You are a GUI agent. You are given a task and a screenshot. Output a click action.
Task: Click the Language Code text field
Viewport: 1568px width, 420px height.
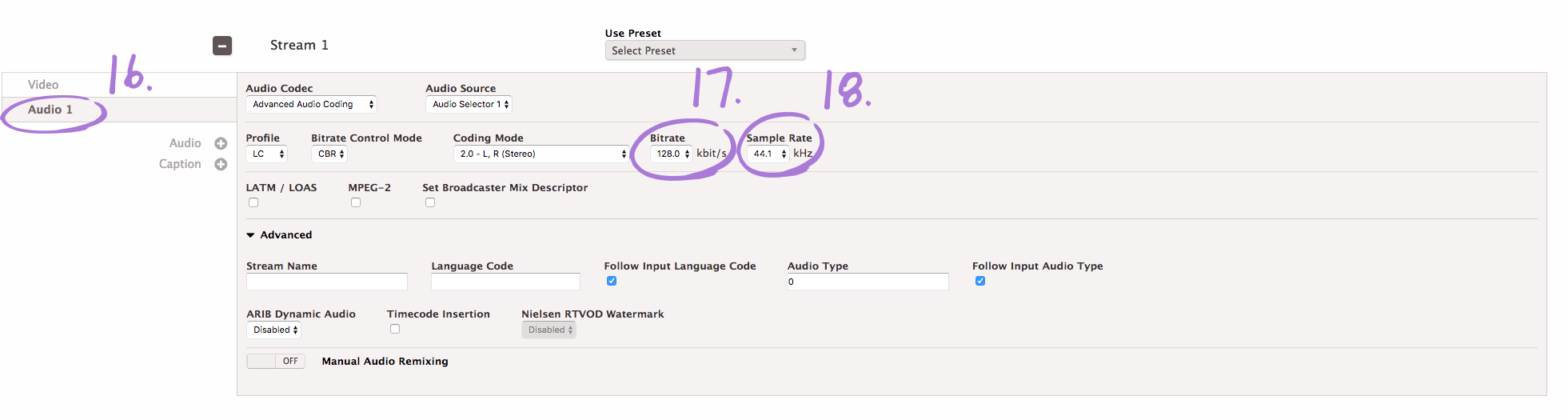point(505,282)
